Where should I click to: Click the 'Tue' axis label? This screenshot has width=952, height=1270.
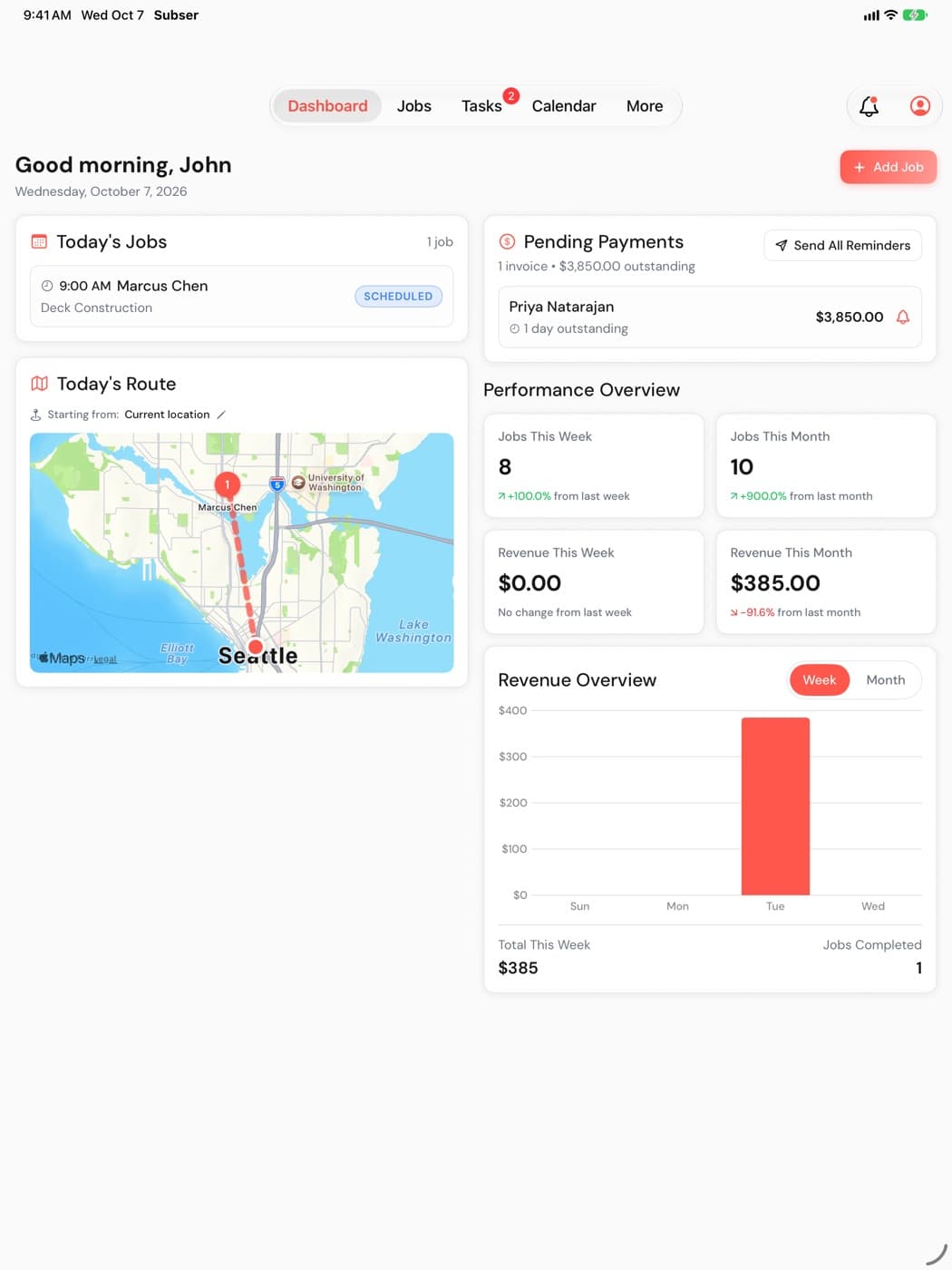[775, 906]
